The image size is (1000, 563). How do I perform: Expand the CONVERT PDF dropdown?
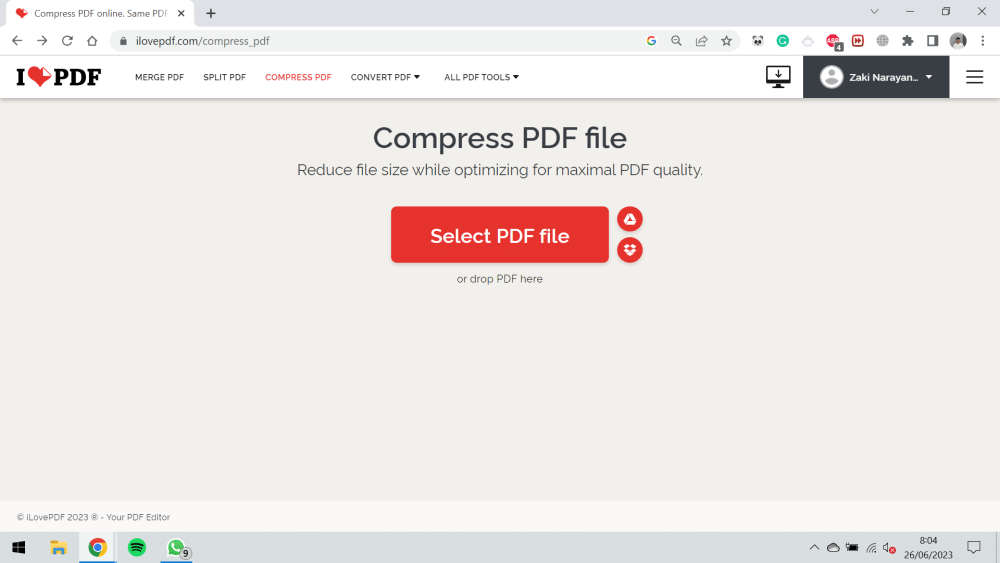(x=385, y=77)
